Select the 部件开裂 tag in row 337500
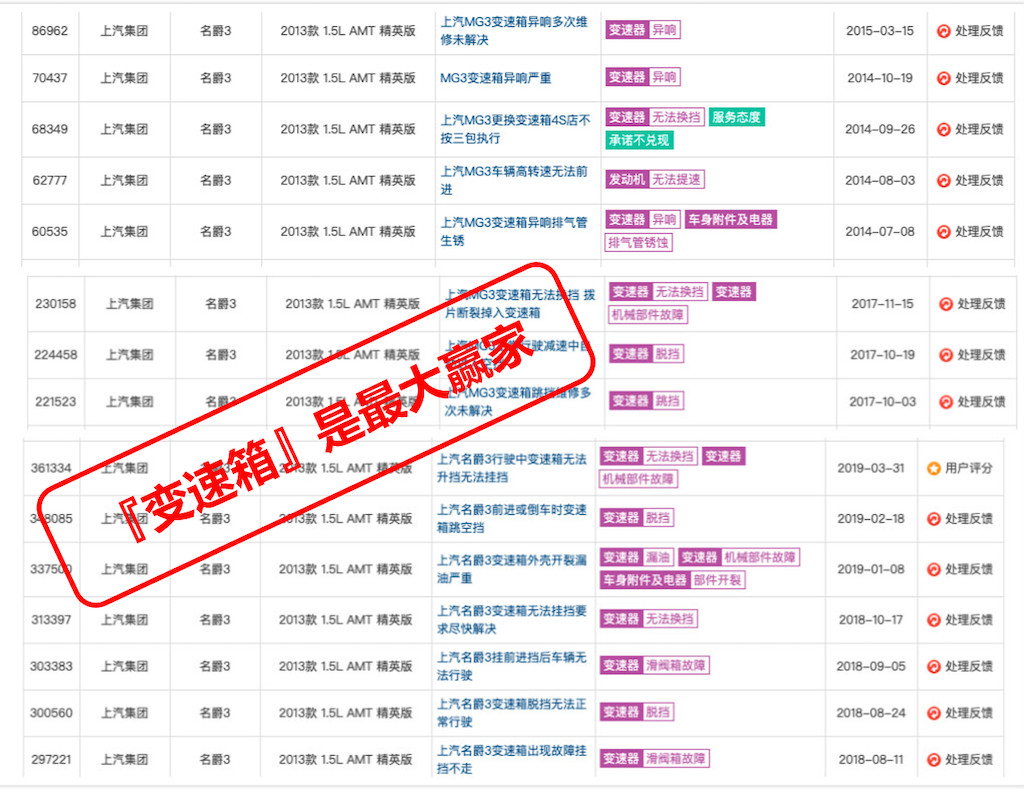Image resolution: width=1024 pixels, height=790 pixels. tap(717, 580)
